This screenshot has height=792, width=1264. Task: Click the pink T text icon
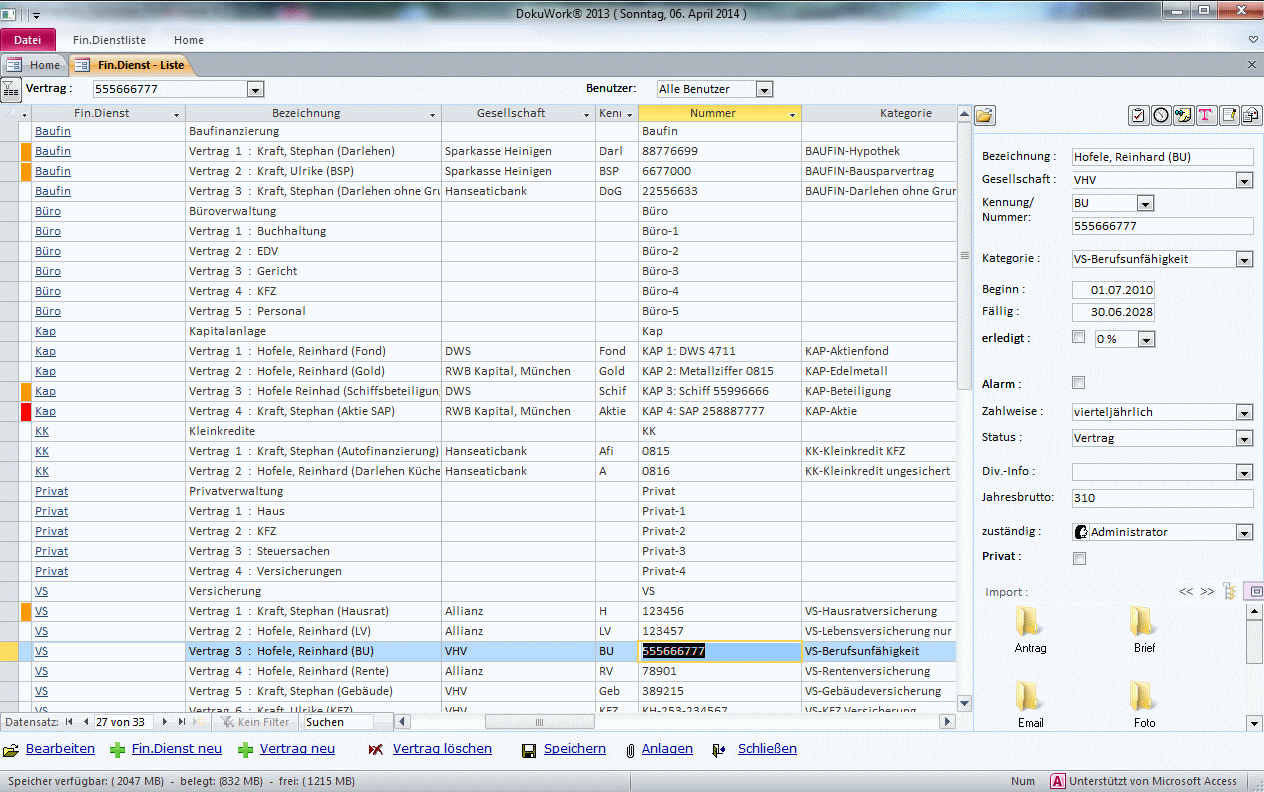coord(1206,115)
